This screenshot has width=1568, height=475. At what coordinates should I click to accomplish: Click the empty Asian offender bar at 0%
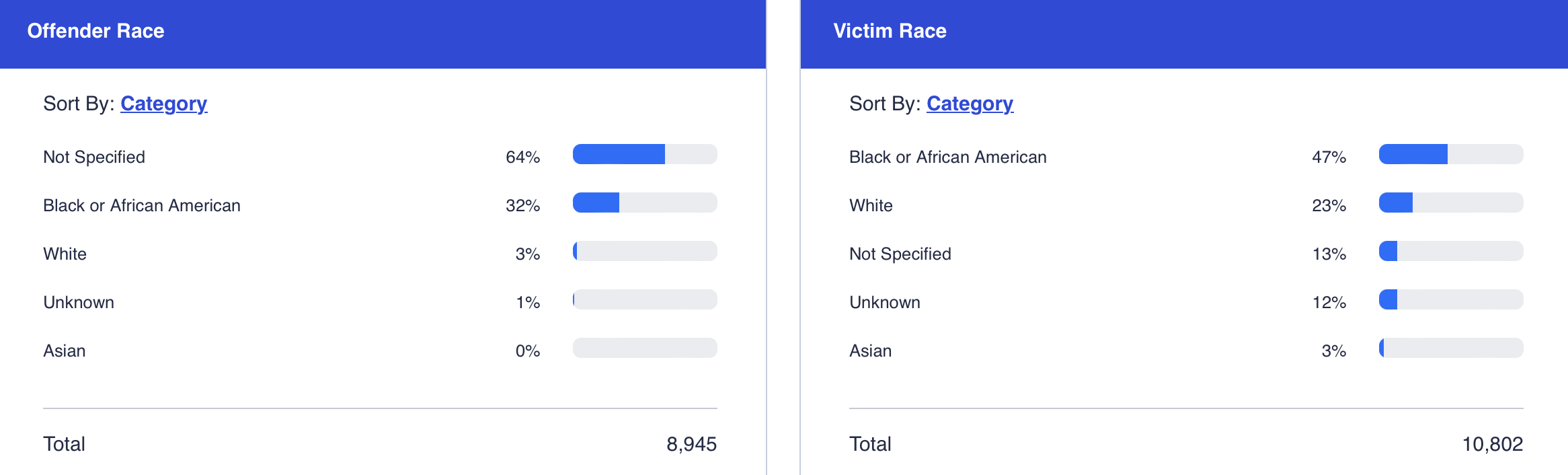(x=644, y=348)
